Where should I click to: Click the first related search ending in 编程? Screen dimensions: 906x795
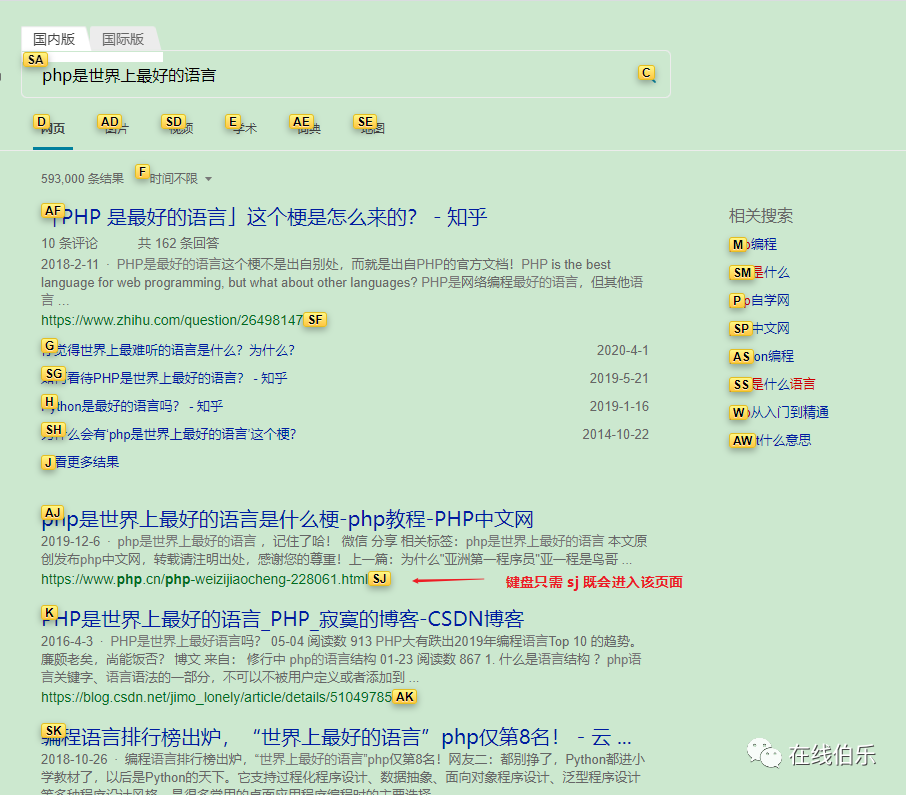click(753, 244)
